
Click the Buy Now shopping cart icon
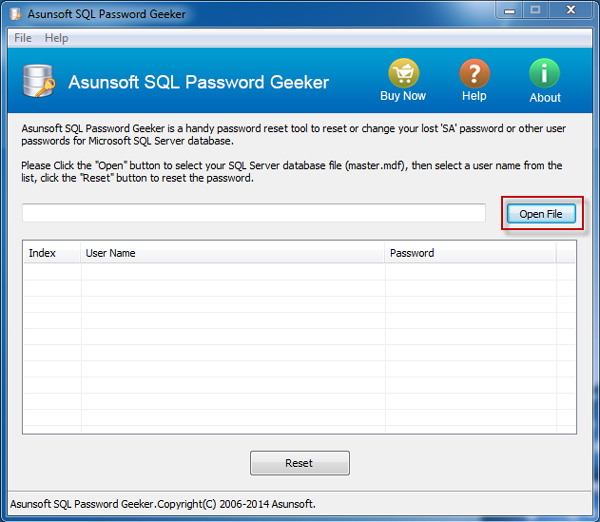tap(404, 73)
